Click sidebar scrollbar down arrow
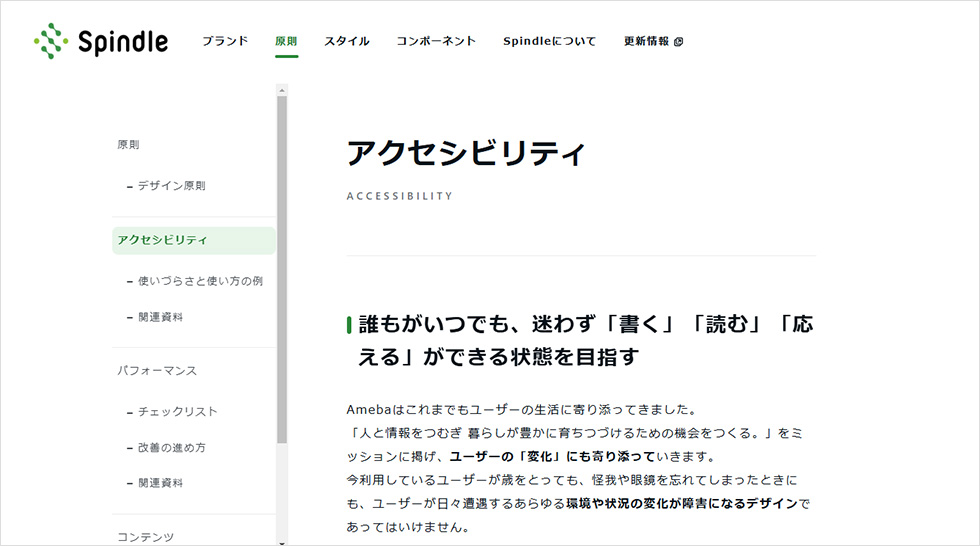The height and width of the screenshot is (546, 980). pos(282,542)
